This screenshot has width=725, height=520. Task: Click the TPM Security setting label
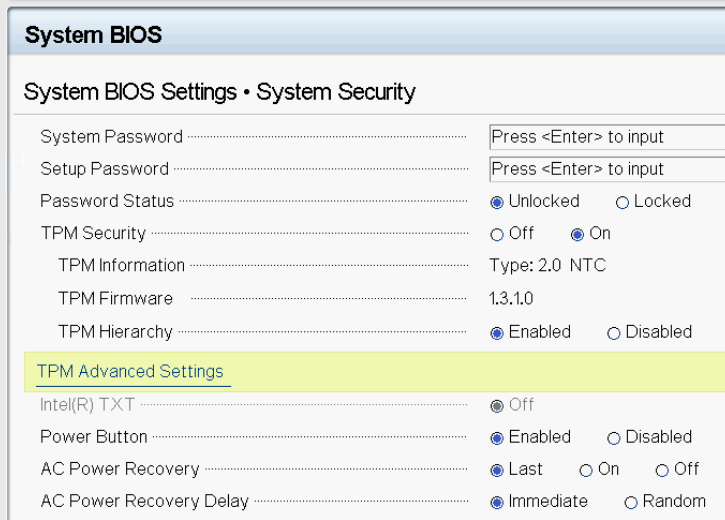pos(93,233)
